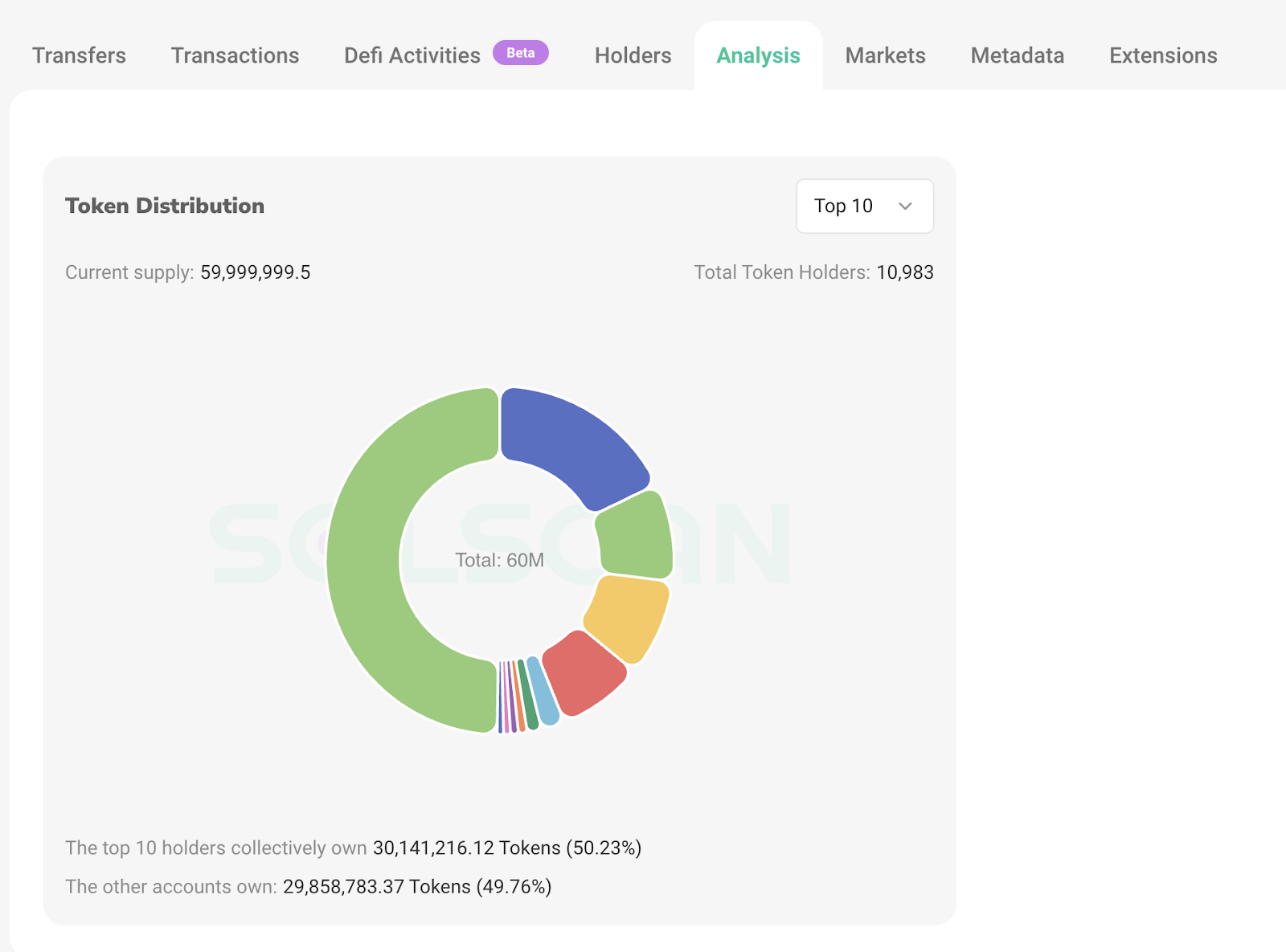Click the dark teal thin donut slice
This screenshot has width=1286, height=952.
528,695
